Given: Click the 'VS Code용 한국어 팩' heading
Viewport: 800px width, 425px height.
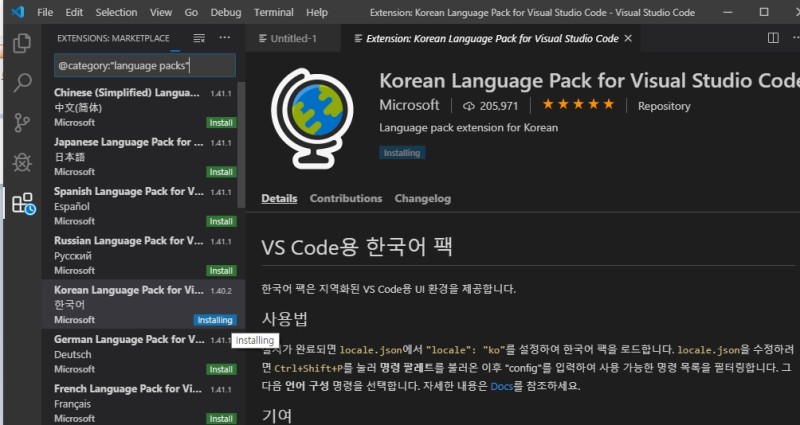Looking at the screenshot, I should point(357,247).
